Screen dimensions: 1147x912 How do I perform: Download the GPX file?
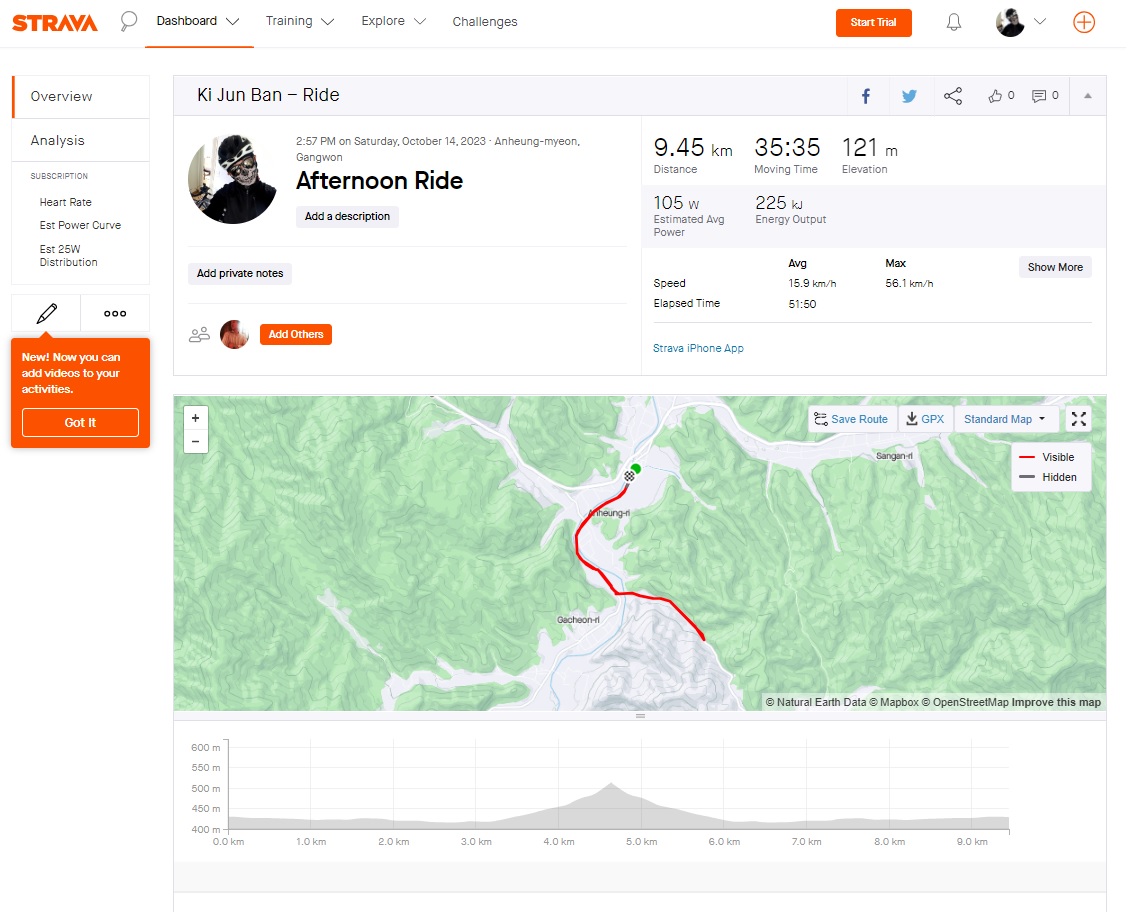[925, 419]
